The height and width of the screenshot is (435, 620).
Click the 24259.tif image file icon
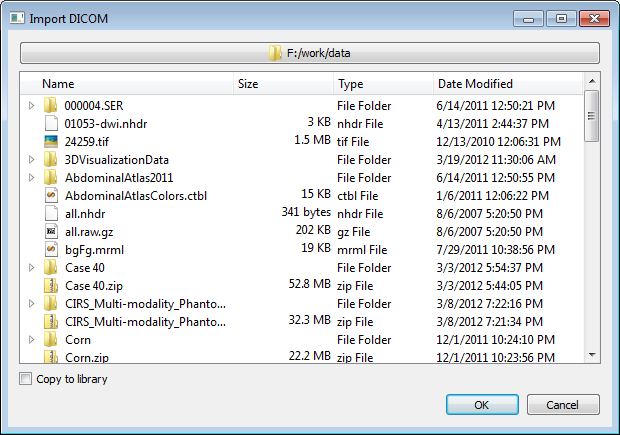(51, 142)
